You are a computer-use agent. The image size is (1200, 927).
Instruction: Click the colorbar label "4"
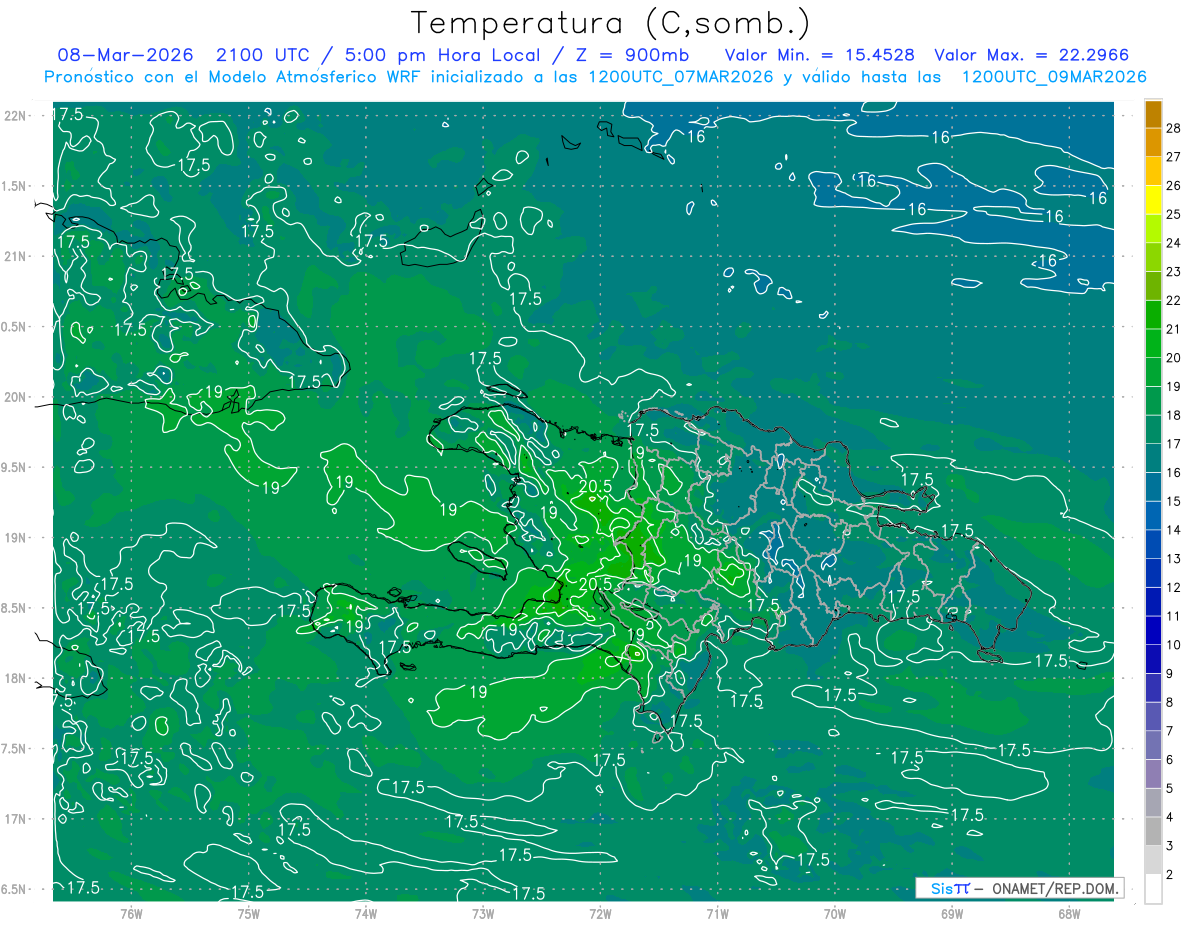click(1170, 817)
